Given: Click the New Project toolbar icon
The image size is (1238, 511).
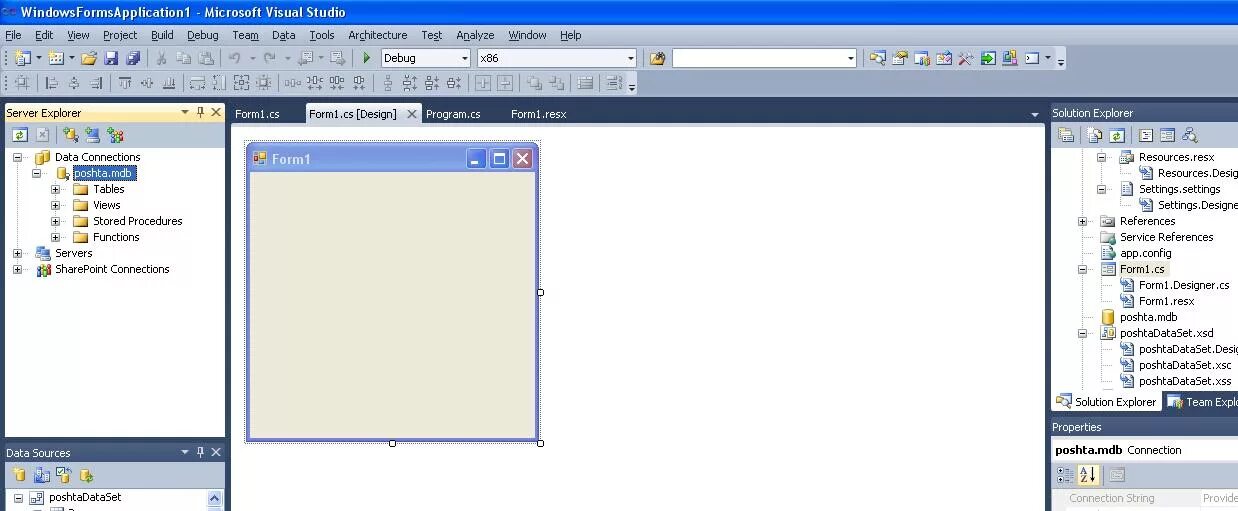Looking at the screenshot, I should click(22, 58).
